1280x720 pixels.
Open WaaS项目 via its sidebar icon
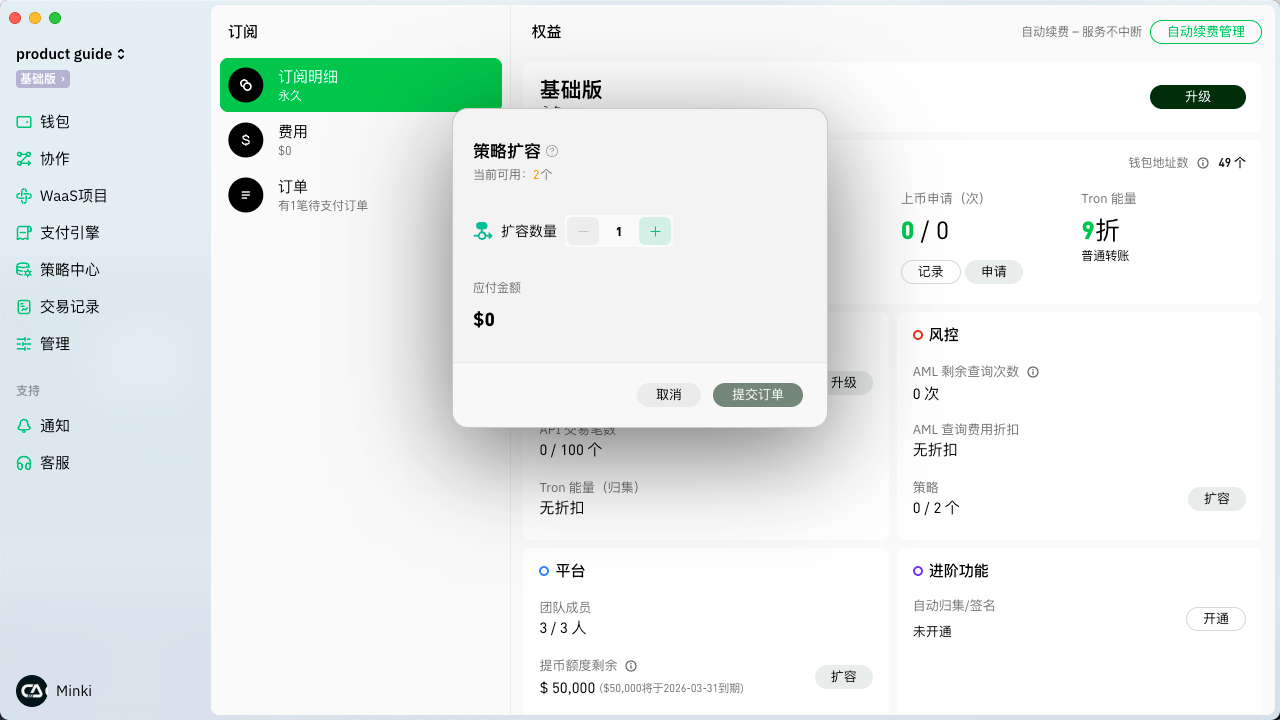(24, 196)
